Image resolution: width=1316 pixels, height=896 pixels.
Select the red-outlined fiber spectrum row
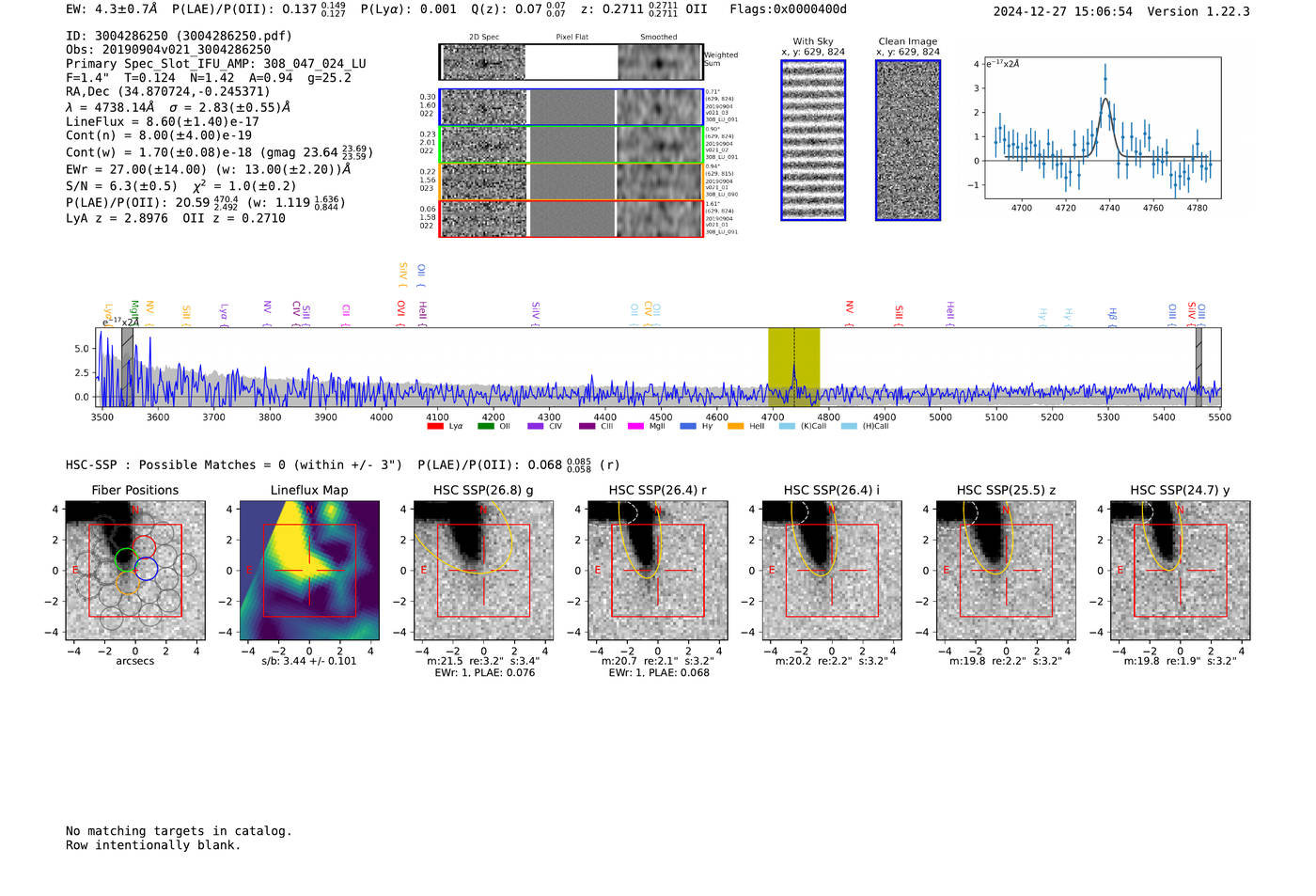[572, 218]
